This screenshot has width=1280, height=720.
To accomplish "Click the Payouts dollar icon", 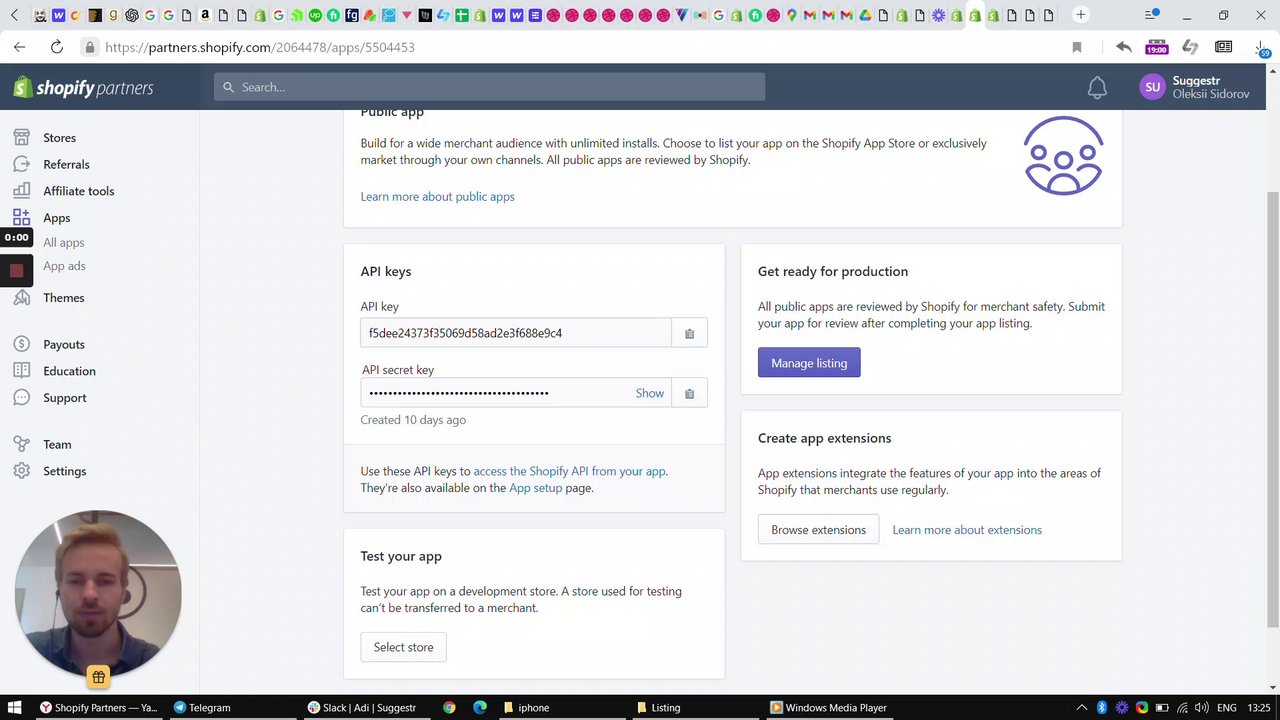I will click(x=22, y=344).
